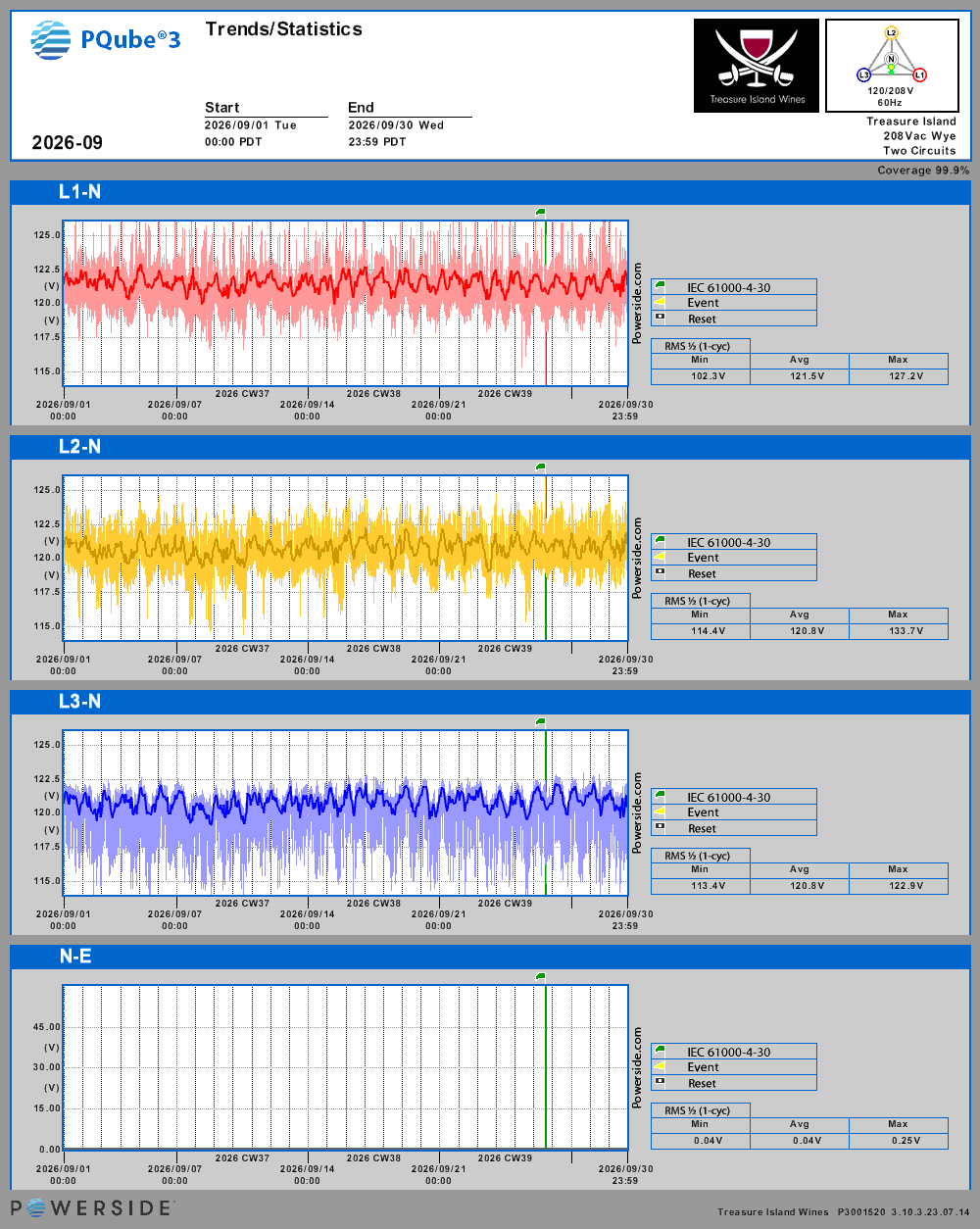This screenshot has width=980, height=1229.
Task: Click Reset icon in L1-N legend
Action: click(660, 318)
